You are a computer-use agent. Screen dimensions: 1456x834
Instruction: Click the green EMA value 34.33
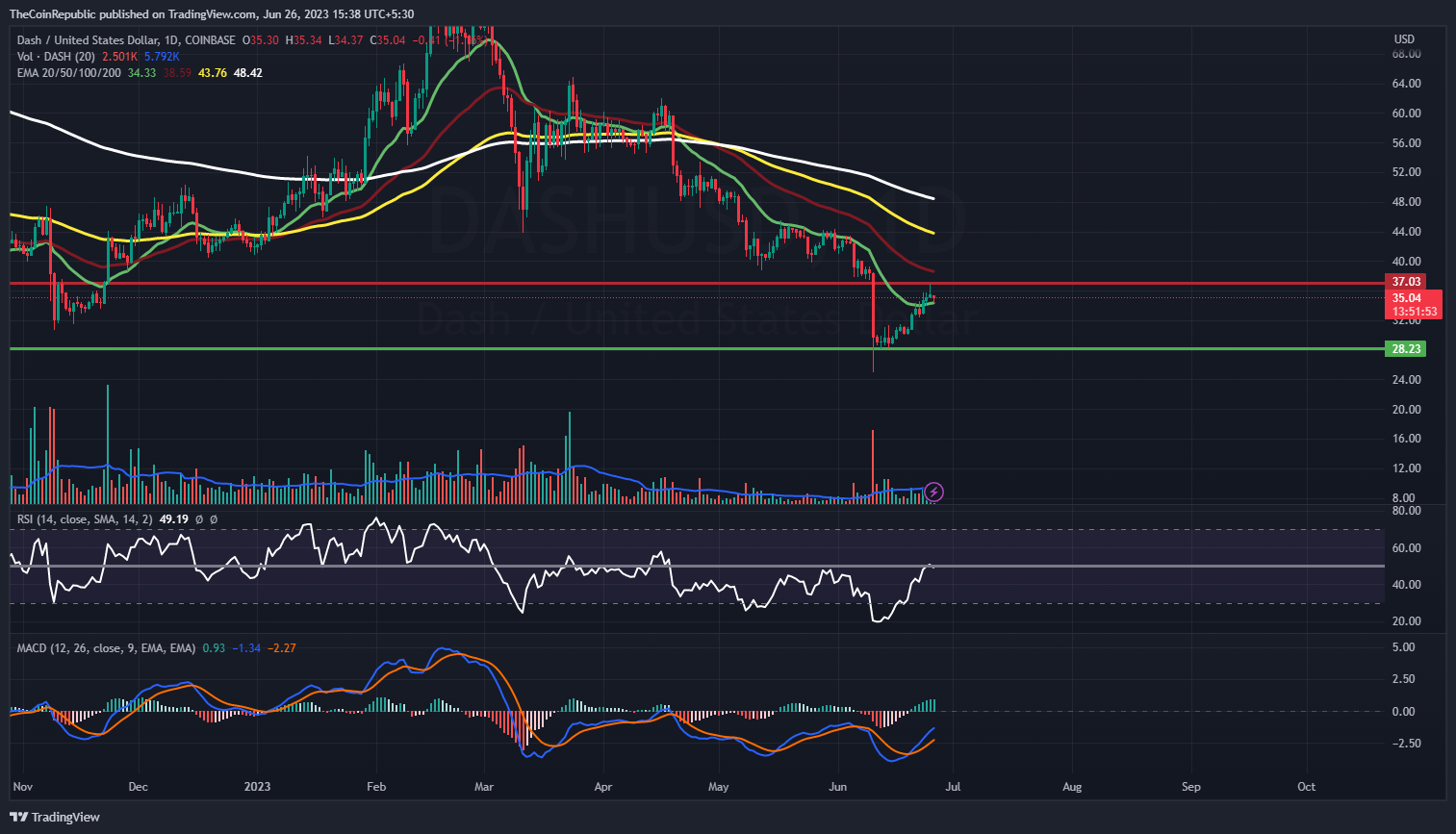(x=141, y=73)
